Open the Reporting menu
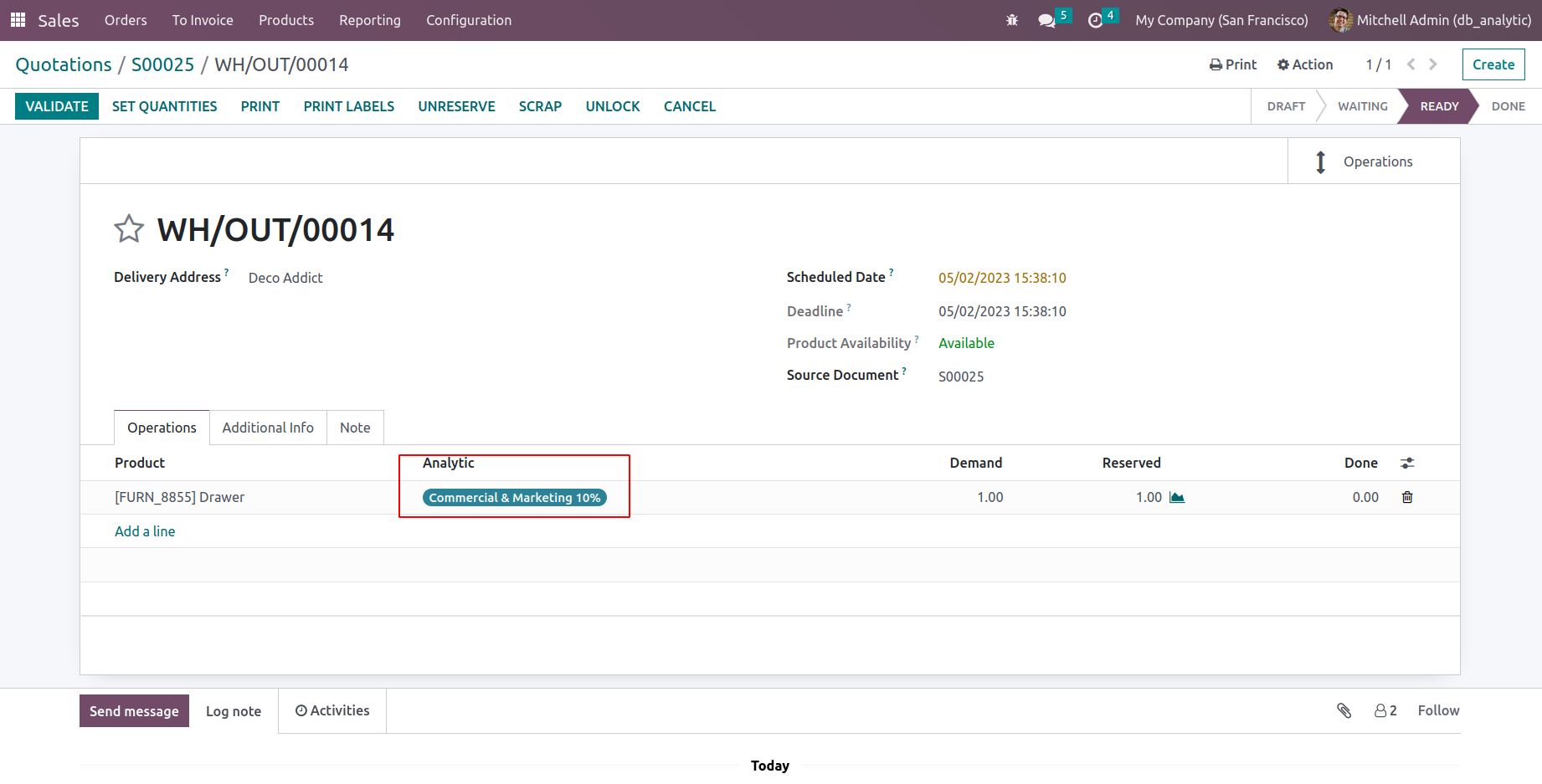The height and width of the screenshot is (784, 1542). point(369,20)
